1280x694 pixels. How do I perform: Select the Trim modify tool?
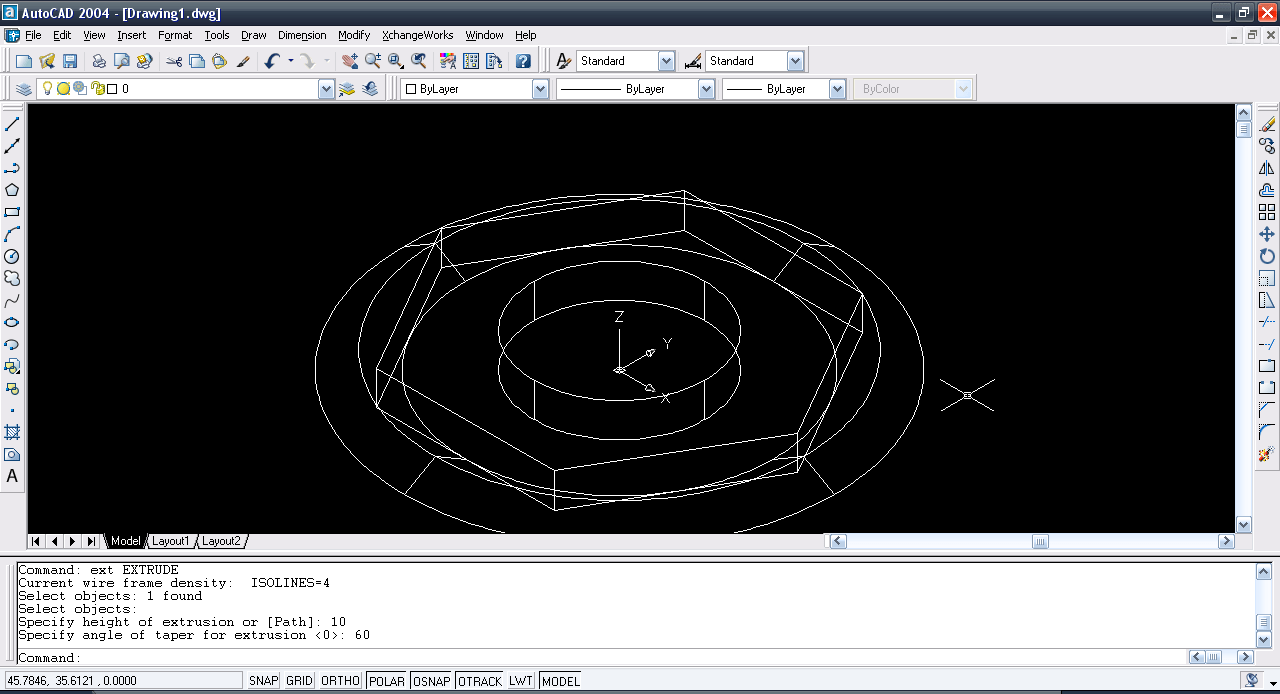tap(1267, 322)
